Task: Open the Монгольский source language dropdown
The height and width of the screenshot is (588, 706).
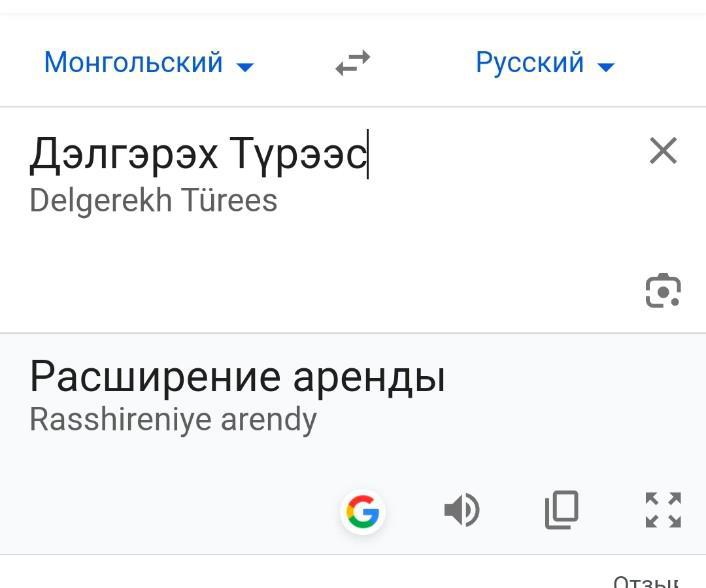Action: click(134, 63)
